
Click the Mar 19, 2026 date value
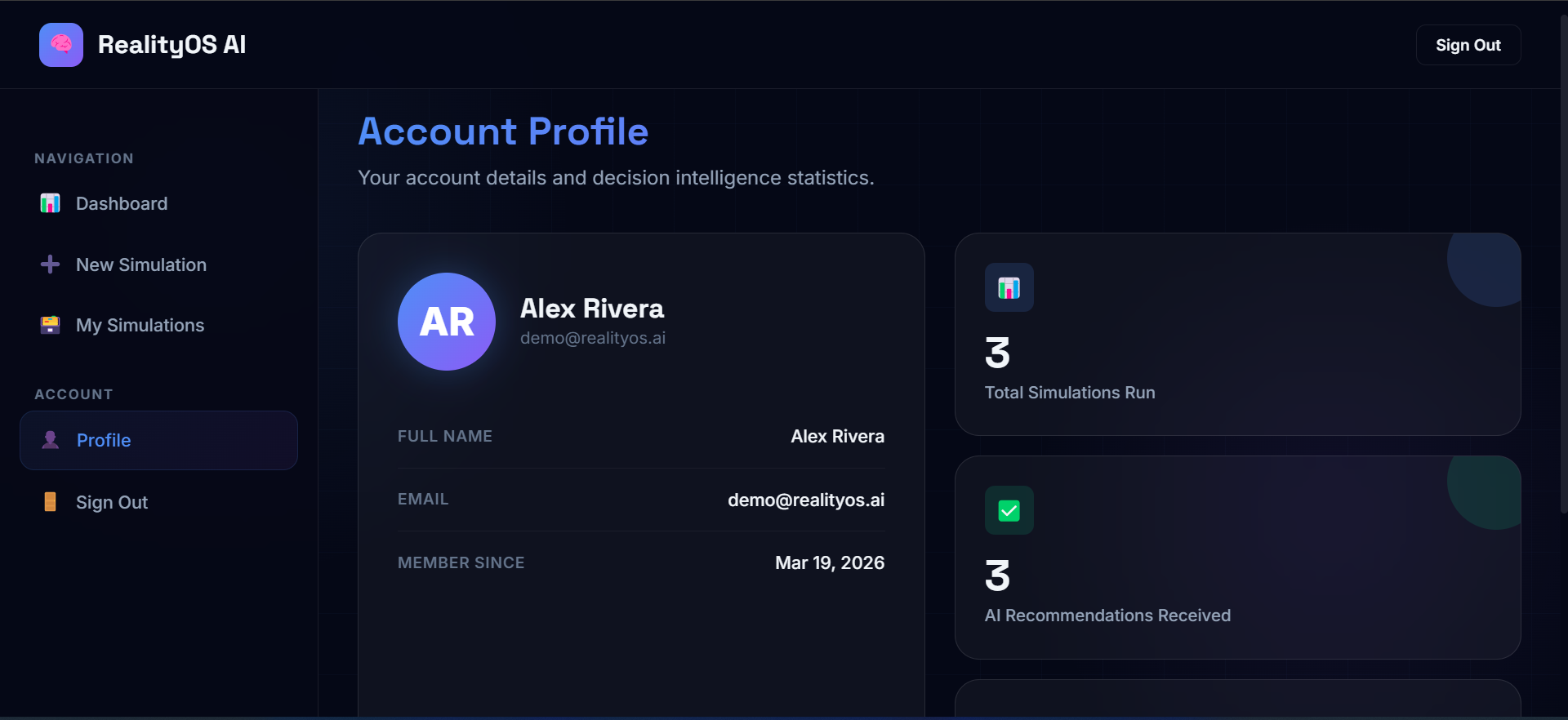(x=830, y=562)
